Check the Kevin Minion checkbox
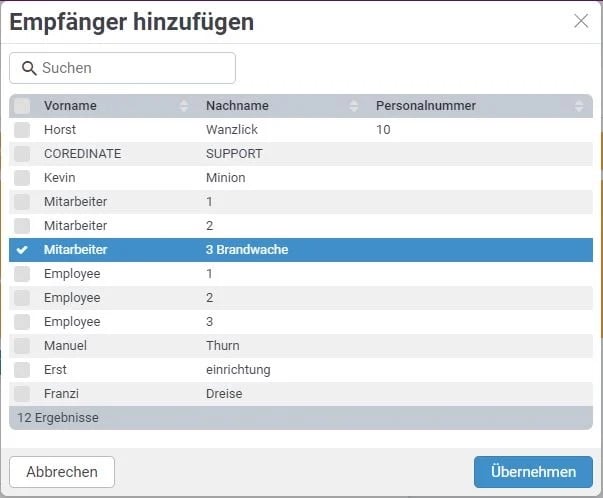This screenshot has width=603, height=498. (22, 178)
